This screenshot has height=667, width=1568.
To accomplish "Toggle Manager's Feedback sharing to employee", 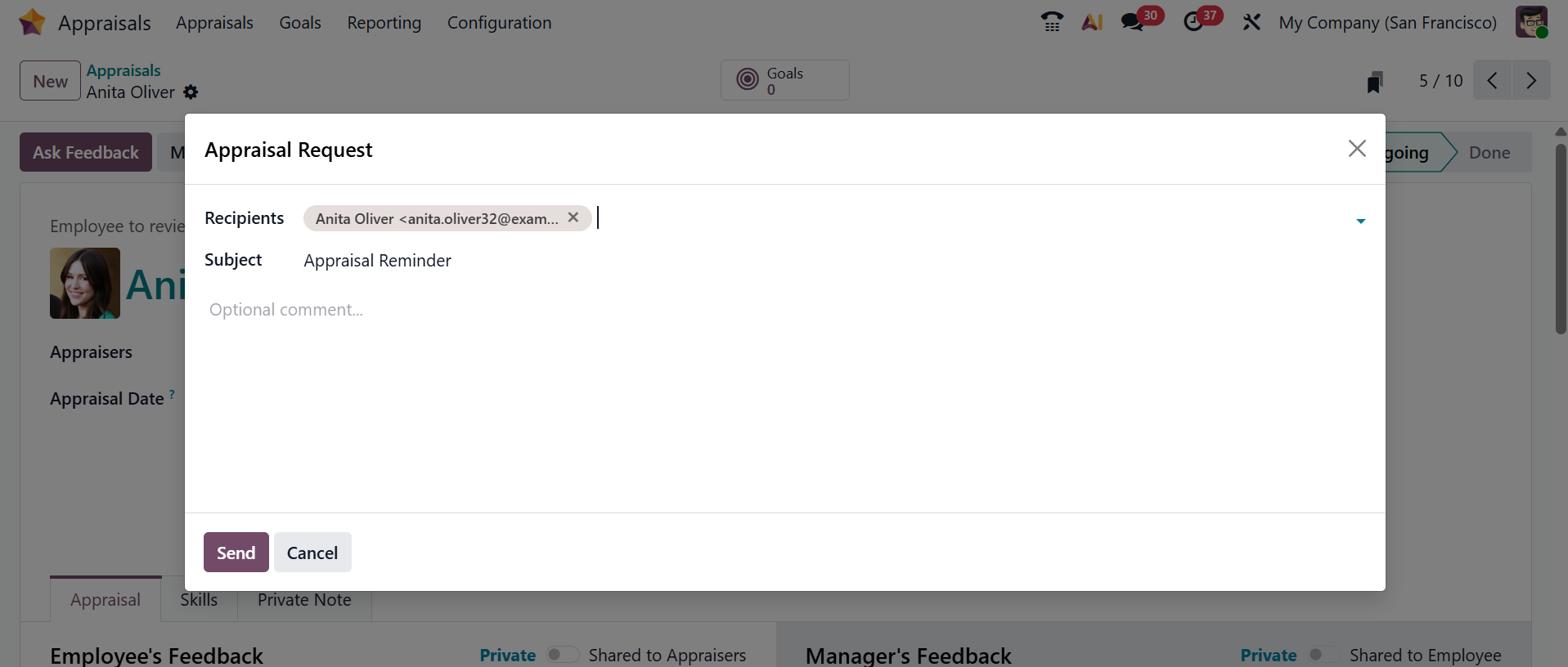I will tap(1323, 655).
